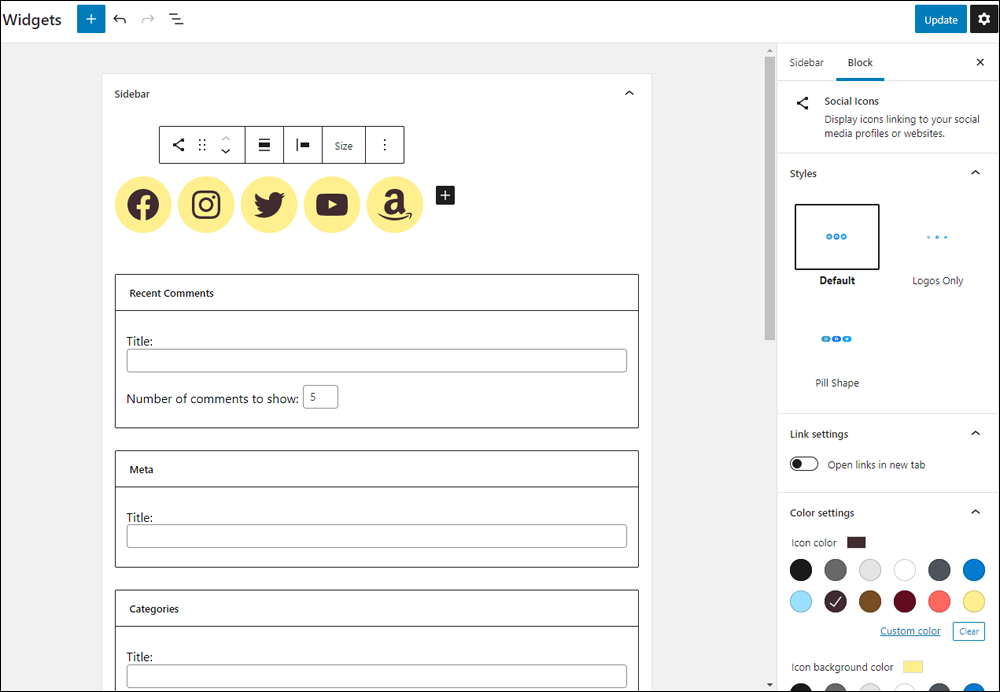Open the List View icon
Image resolution: width=1000 pixels, height=692 pixels.
[x=176, y=19]
